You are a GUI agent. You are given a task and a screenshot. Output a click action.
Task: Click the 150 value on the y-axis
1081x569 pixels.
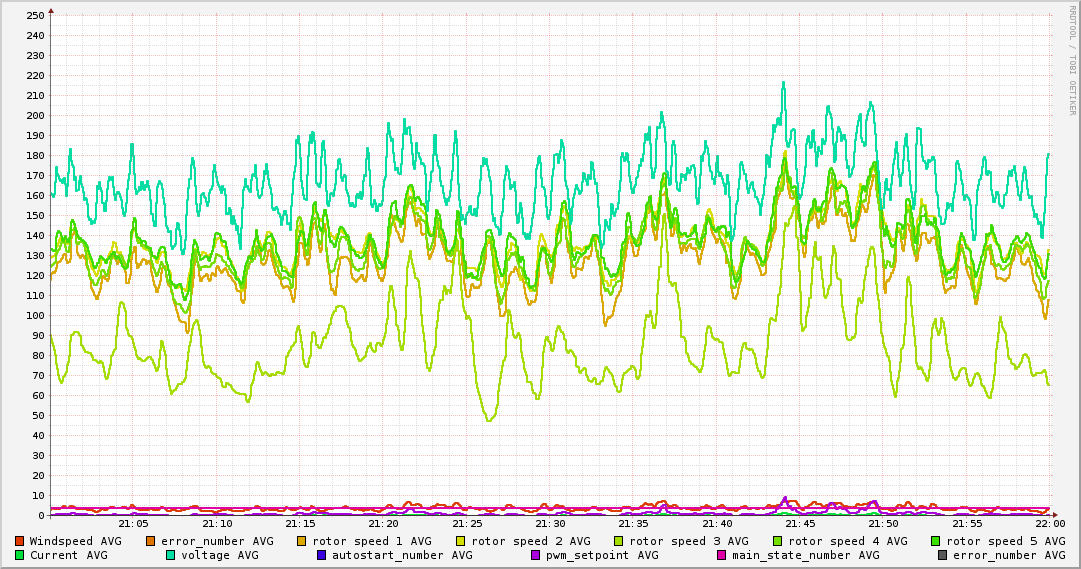pyautogui.click(x=35, y=216)
